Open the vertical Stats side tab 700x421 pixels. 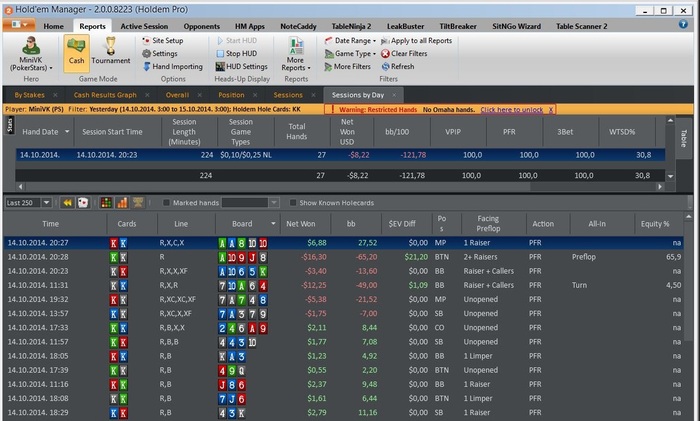coord(9,125)
